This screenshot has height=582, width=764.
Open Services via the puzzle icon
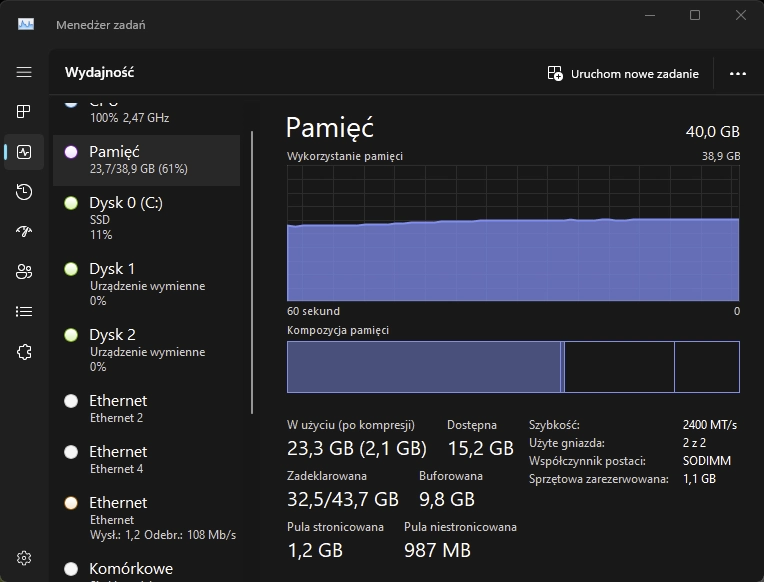point(24,352)
